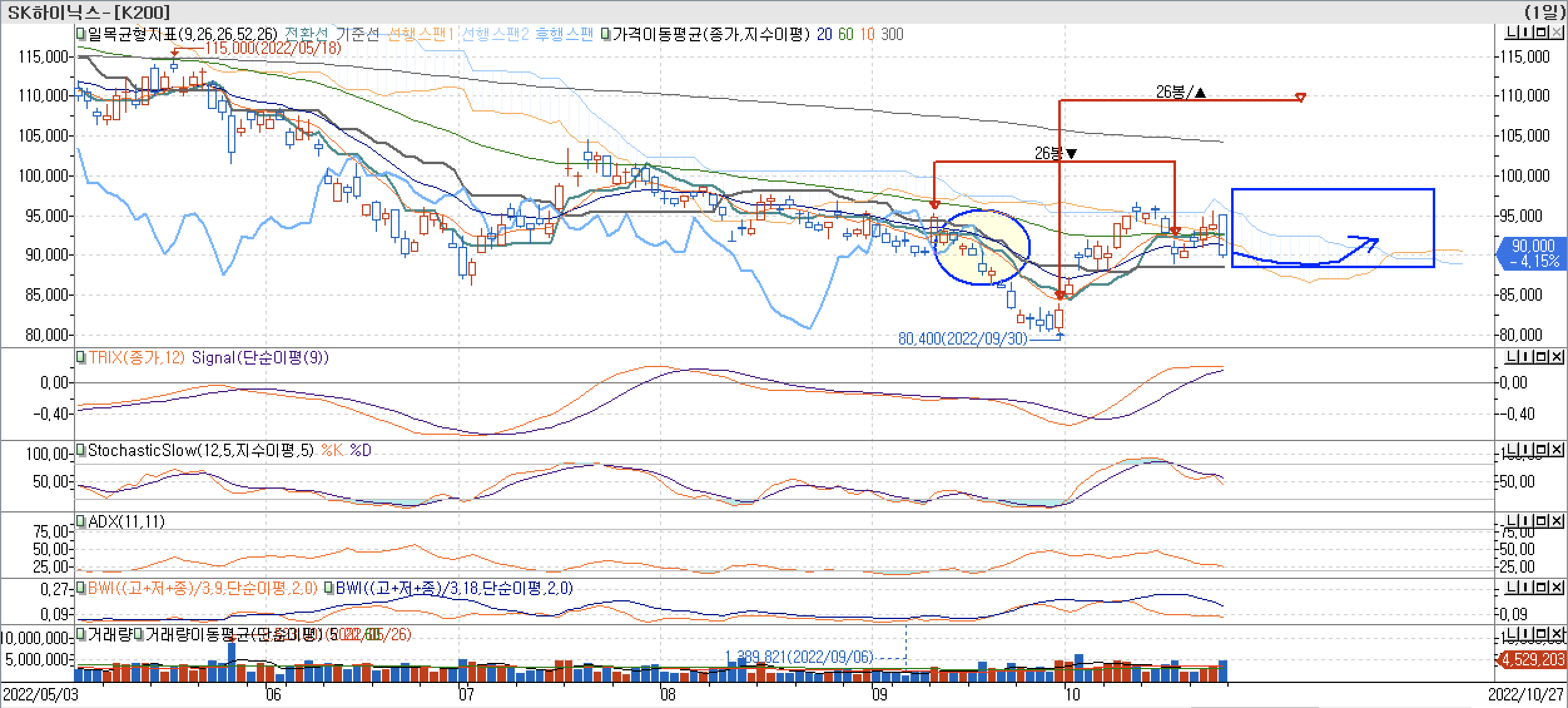Click the vertical bar icon on the main price panel
This screenshot has width=1568, height=708.
coord(1527,33)
